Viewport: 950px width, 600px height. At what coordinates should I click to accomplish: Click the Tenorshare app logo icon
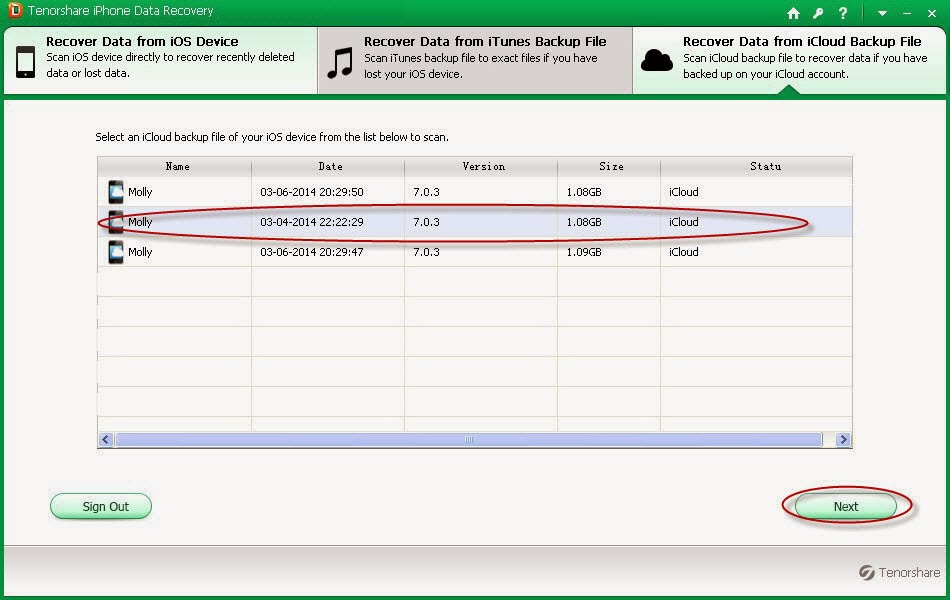pyautogui.click(x=15, y=10)
